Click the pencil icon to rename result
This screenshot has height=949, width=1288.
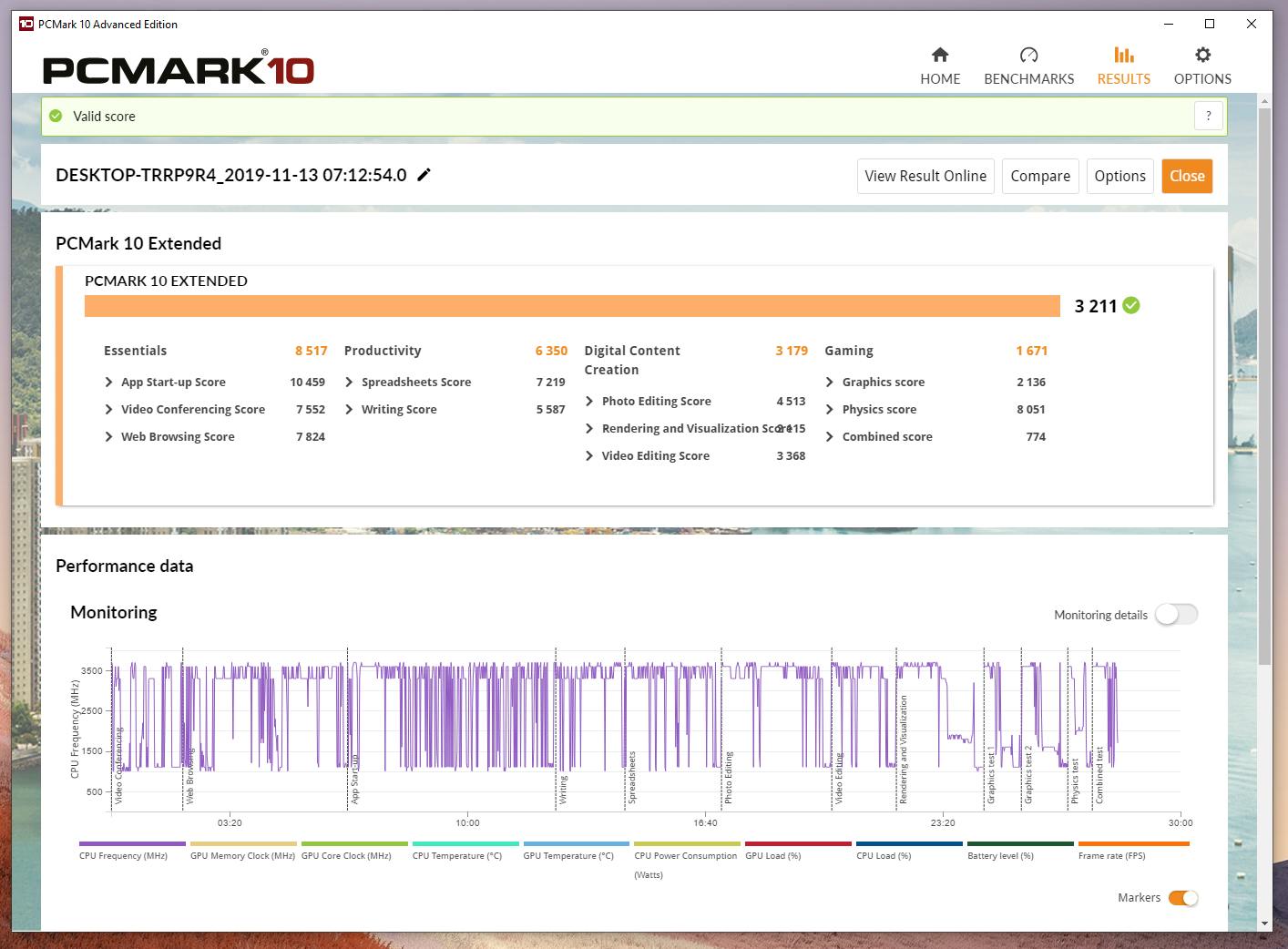point(424,175)
